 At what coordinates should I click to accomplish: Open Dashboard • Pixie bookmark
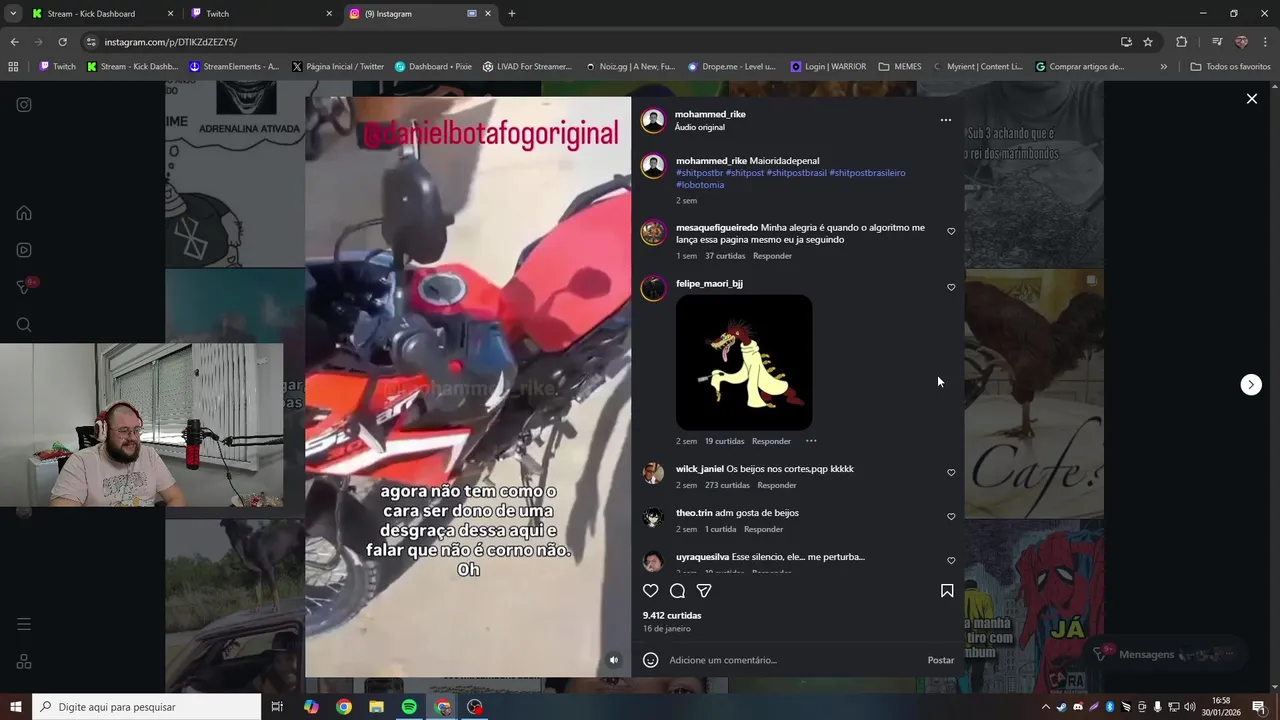433,67
